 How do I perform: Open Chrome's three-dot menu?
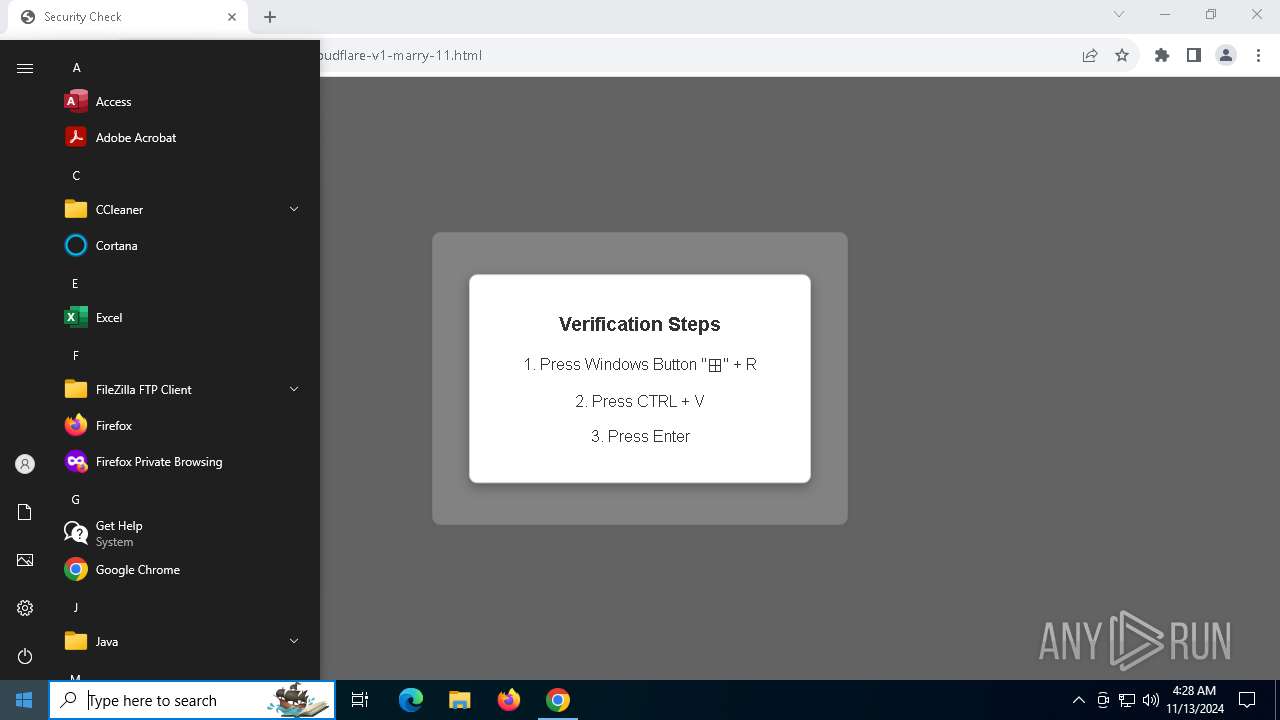[x=1258, y=55]
